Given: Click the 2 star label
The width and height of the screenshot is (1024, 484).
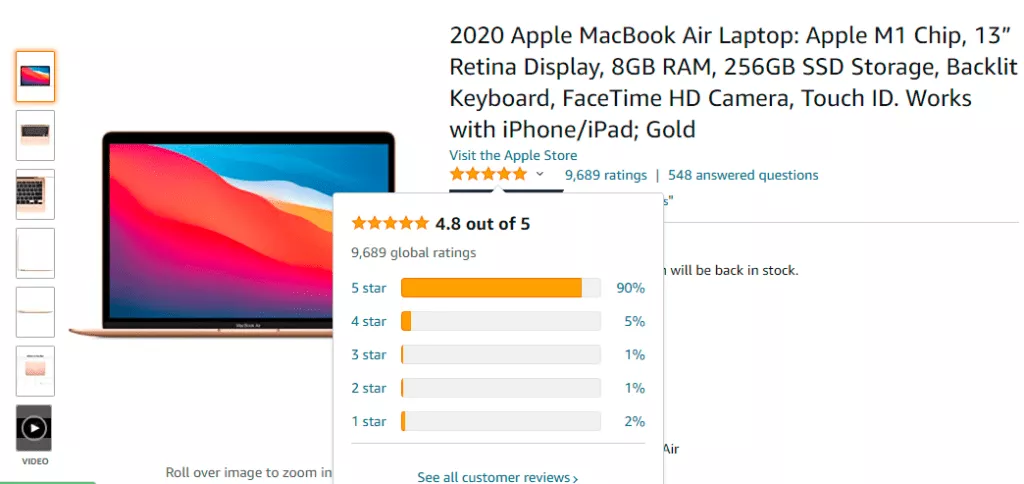Looking at the screenshot, I should 368,388.
